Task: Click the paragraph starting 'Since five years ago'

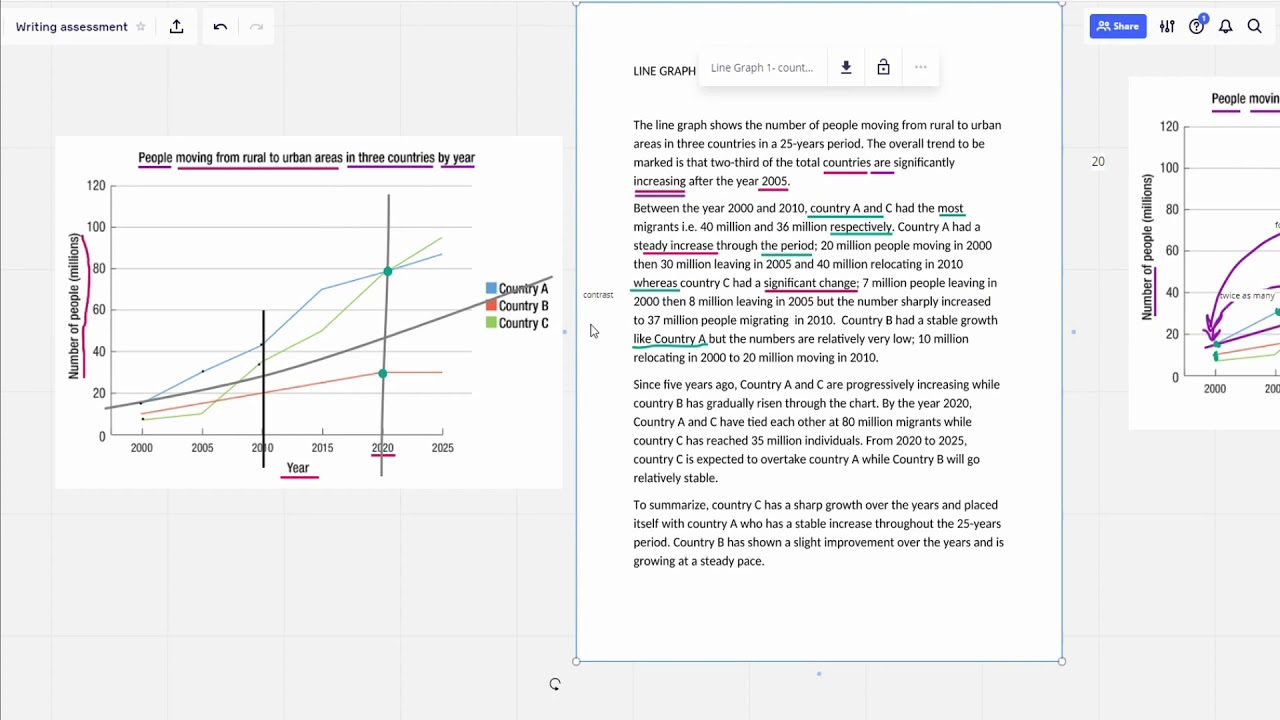Action: pyautogui.click(x=817, y=431)
